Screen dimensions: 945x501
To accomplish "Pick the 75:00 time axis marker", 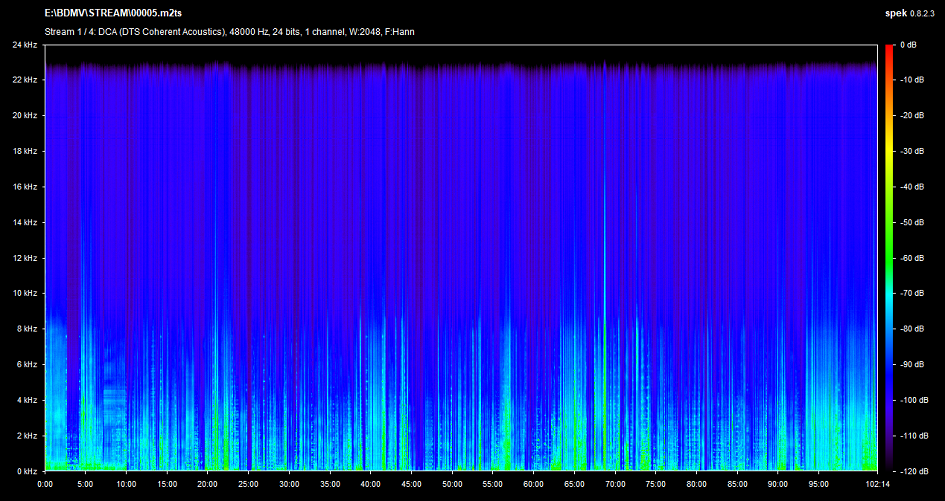I will pos(653,484).
